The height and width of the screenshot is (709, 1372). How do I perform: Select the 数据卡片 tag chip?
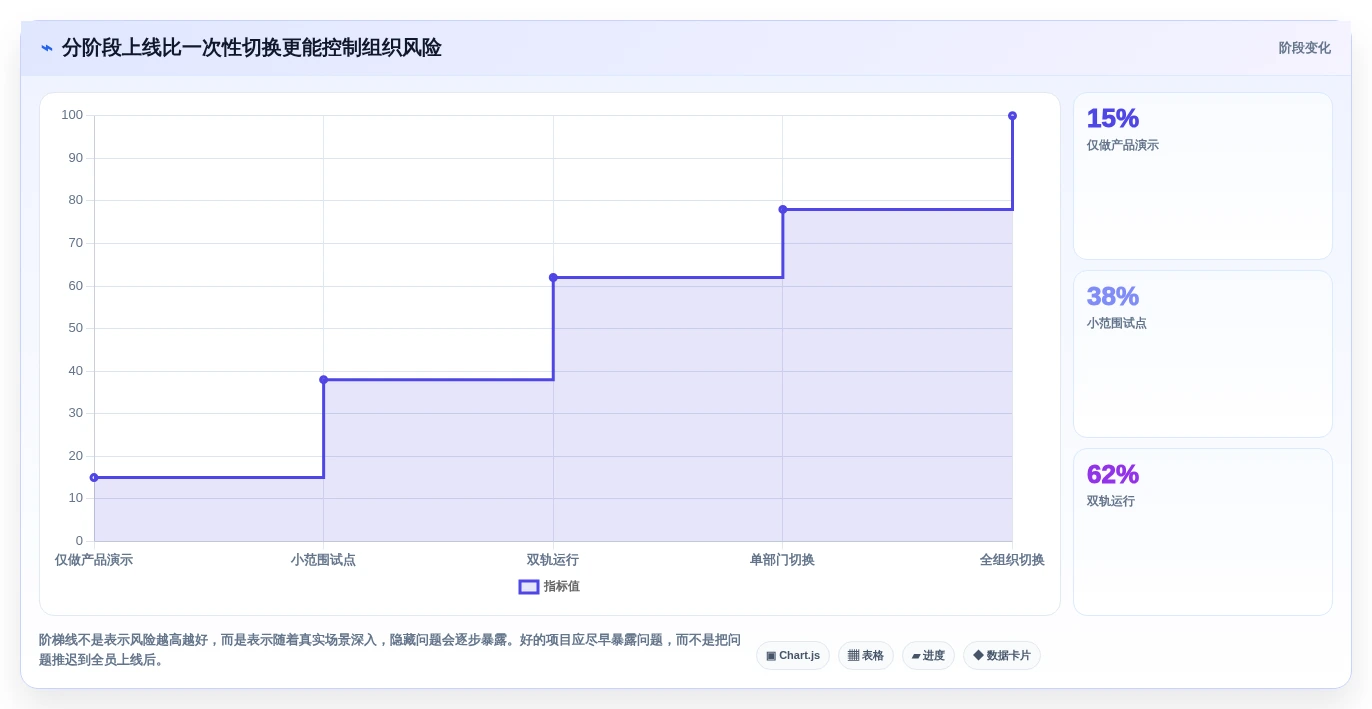click(x=1002, y=656)
